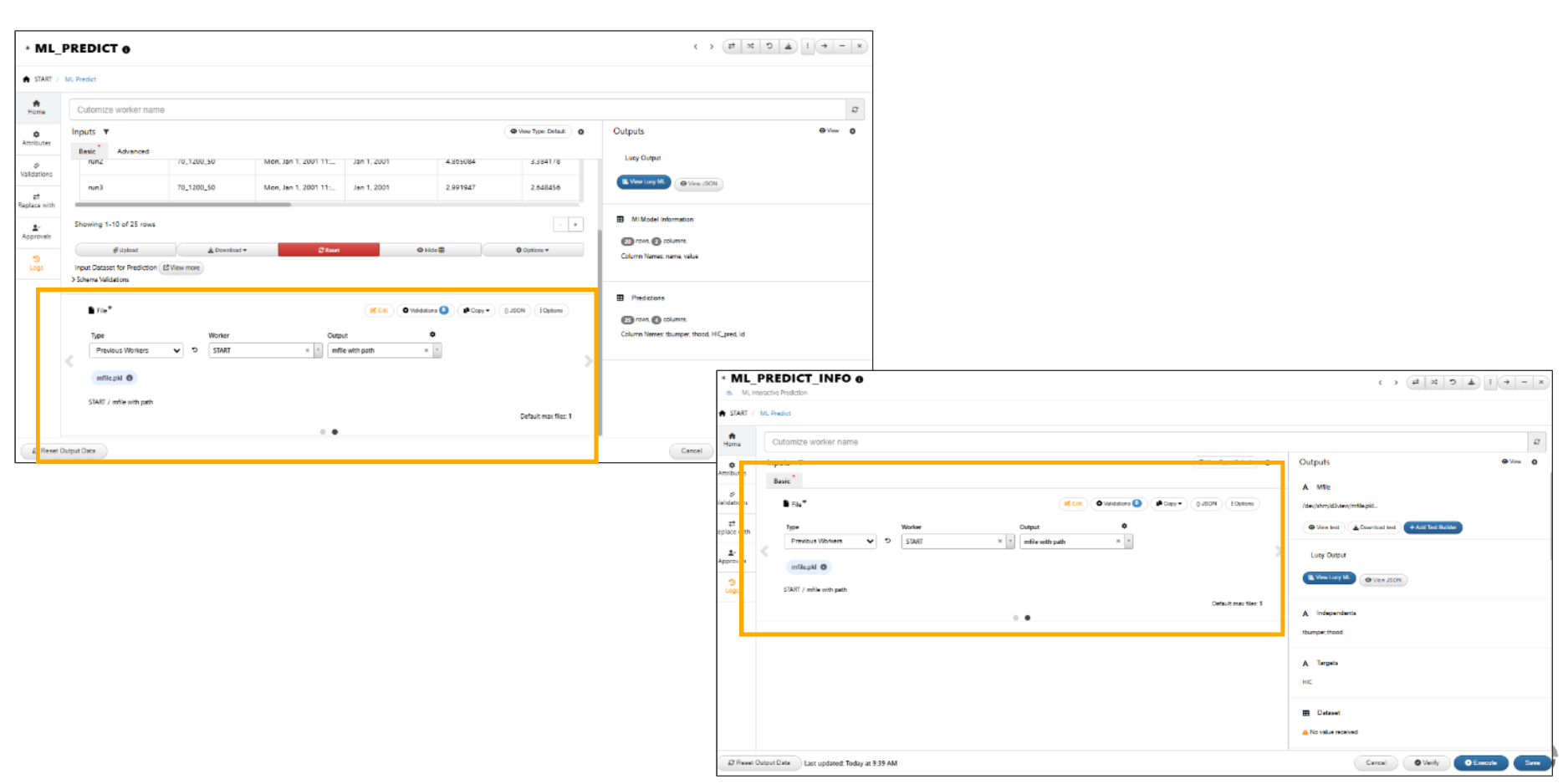
Task: Open Download dropdown in ML_PREDICT
Action: click(x=227, y=250)
